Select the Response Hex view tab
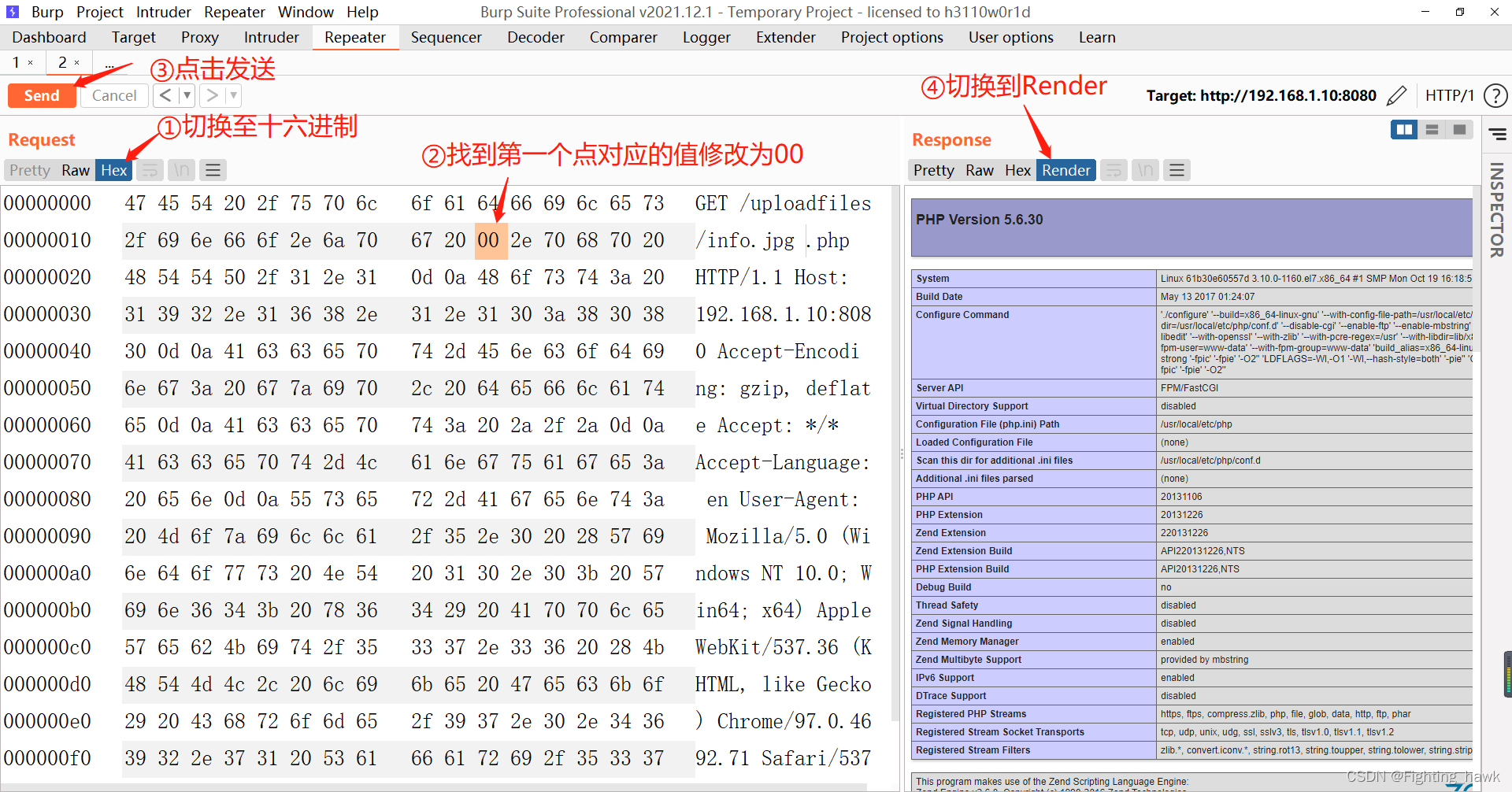 1017,170
